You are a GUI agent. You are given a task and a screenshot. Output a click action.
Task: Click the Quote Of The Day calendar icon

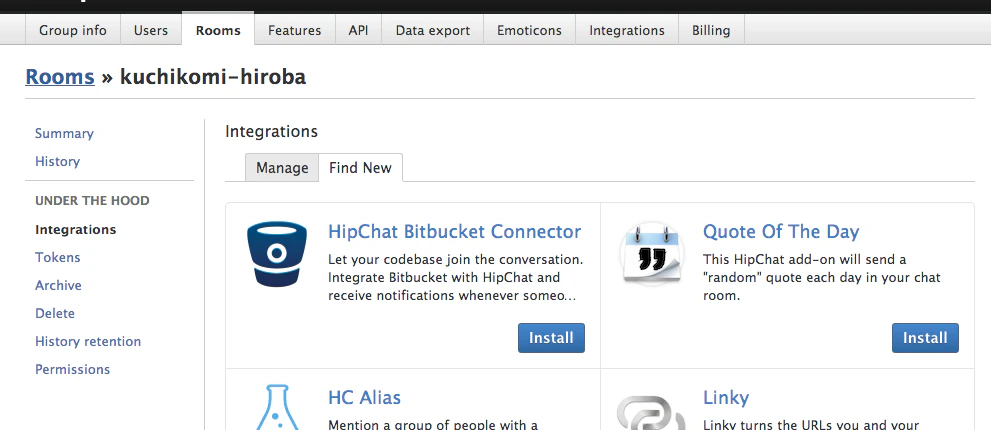click(x=652, y=253)
